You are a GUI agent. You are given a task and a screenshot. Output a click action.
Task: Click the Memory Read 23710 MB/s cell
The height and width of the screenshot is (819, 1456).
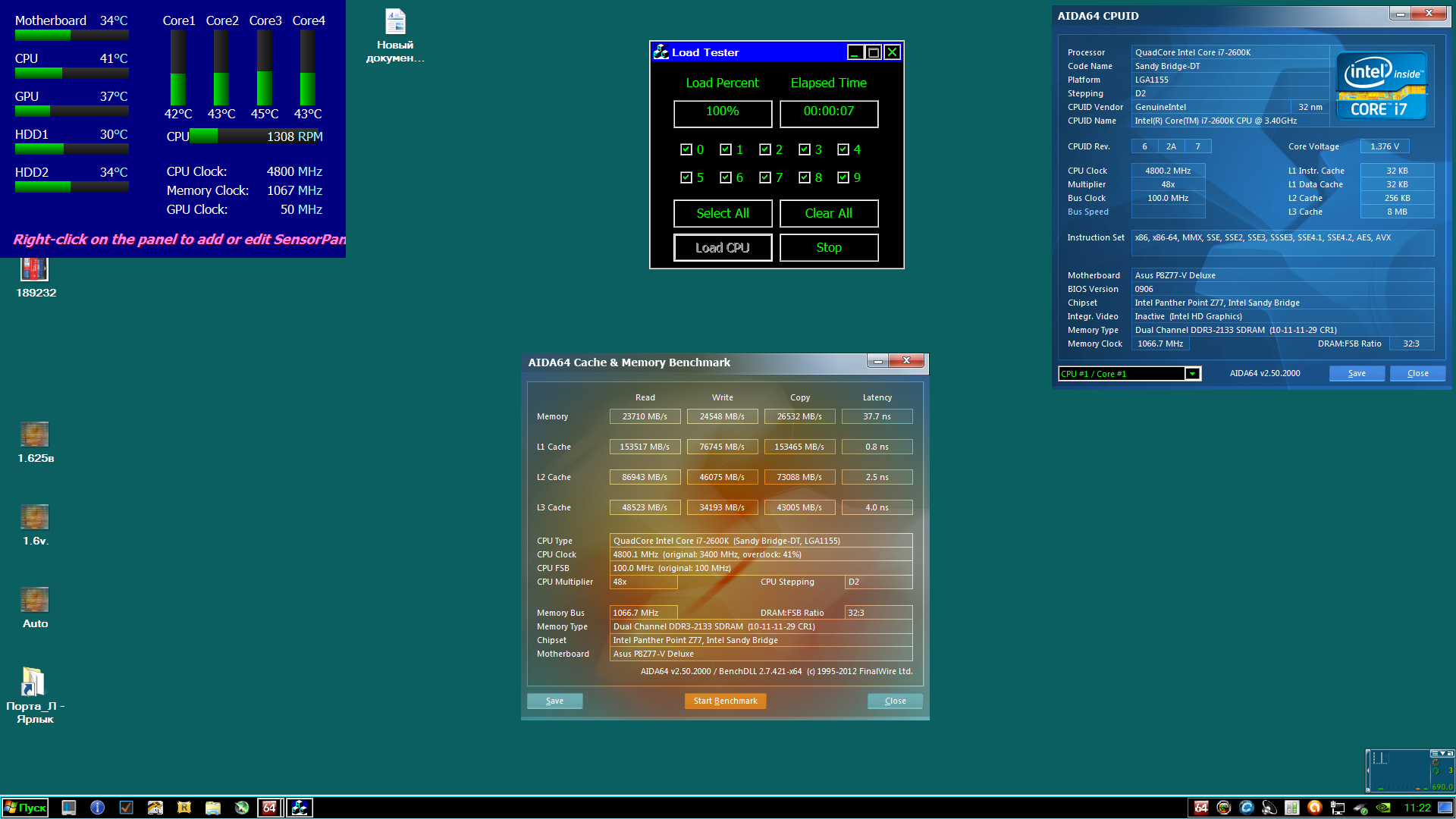[x=645, y=416]
